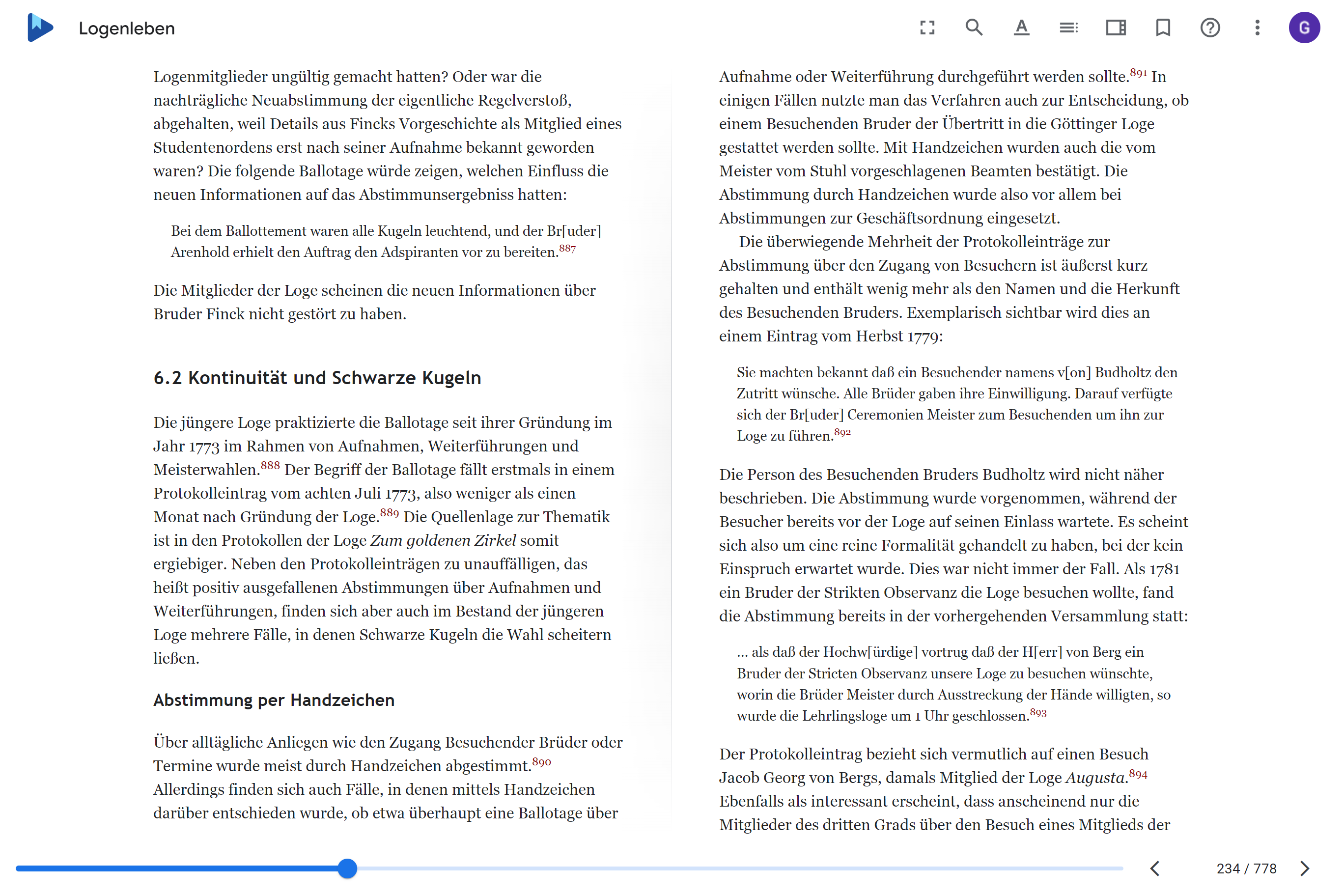
Task: Open footnote 888 reference
Action: 270,466
